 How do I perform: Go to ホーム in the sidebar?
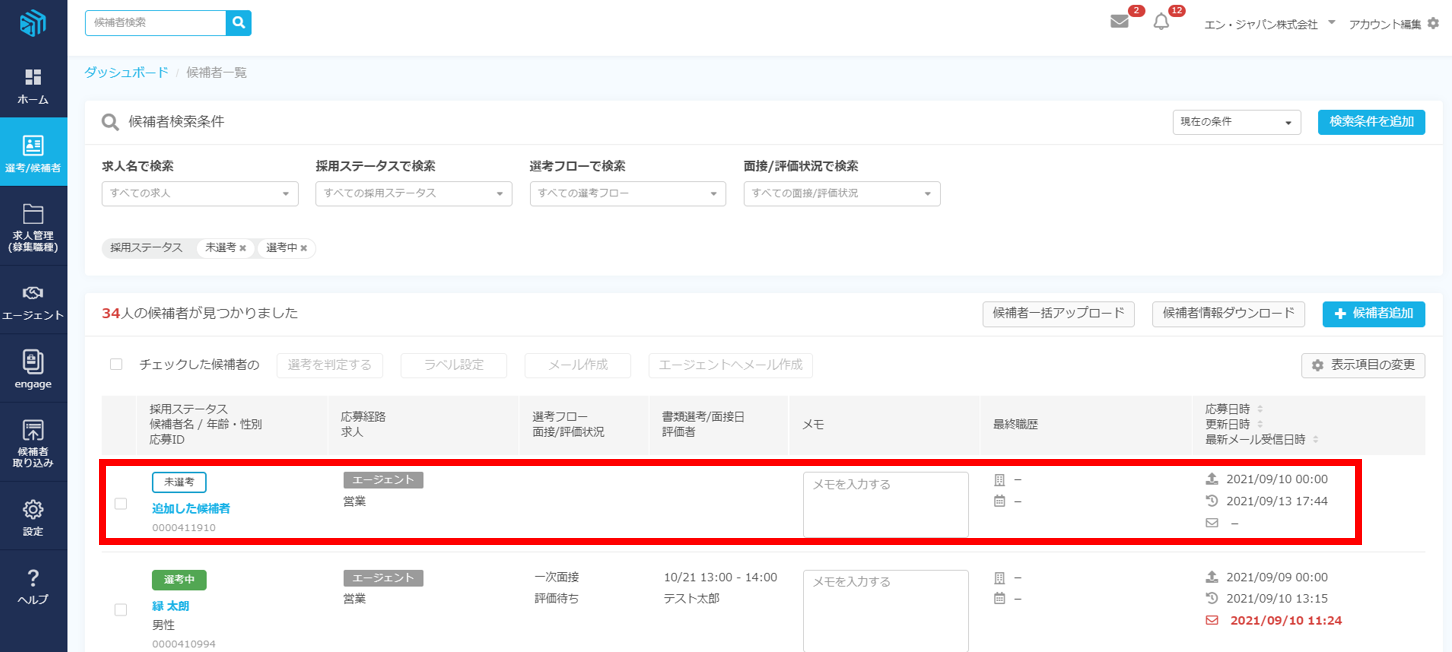point(33,86)
